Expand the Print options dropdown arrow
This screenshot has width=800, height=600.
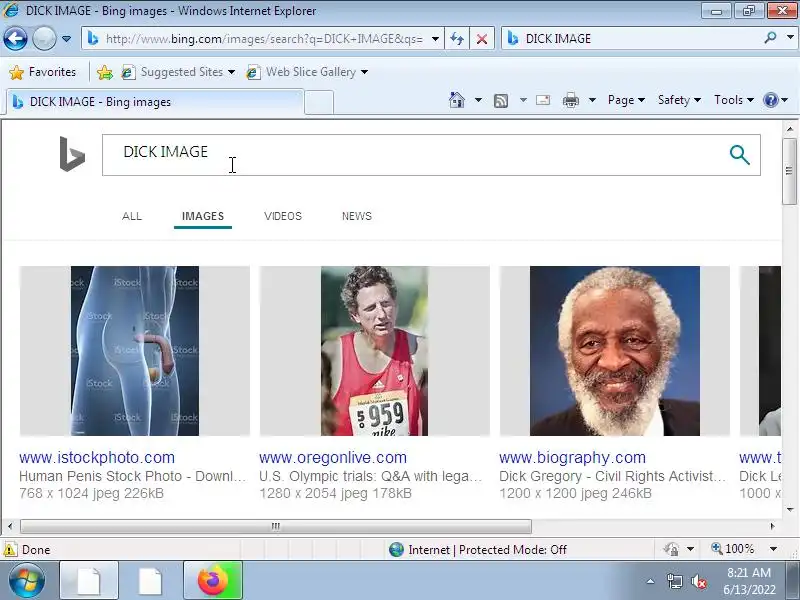tap(592, 100)
